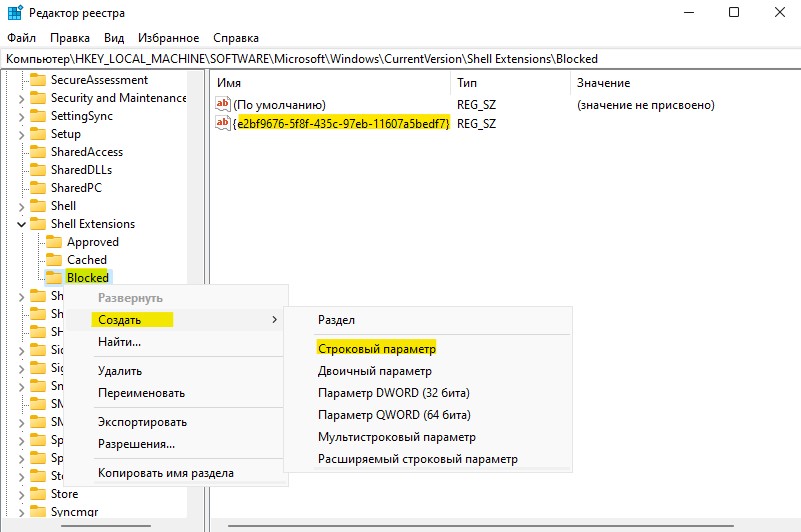Click the Syncmgr folder icon
801x532 pixels.
tap(38, 512)
